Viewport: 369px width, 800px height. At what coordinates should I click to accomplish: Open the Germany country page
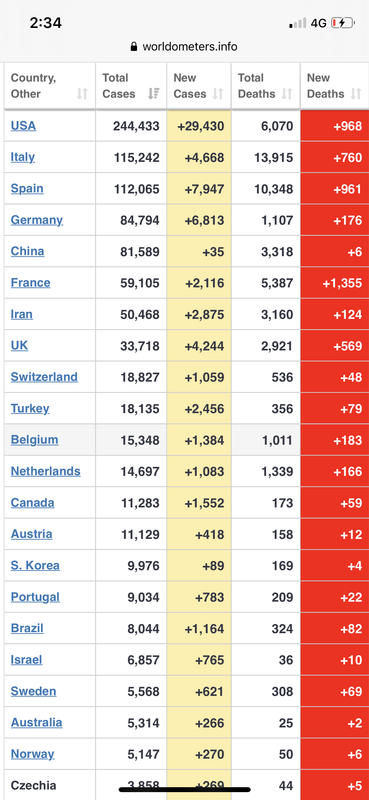(37, 220)
